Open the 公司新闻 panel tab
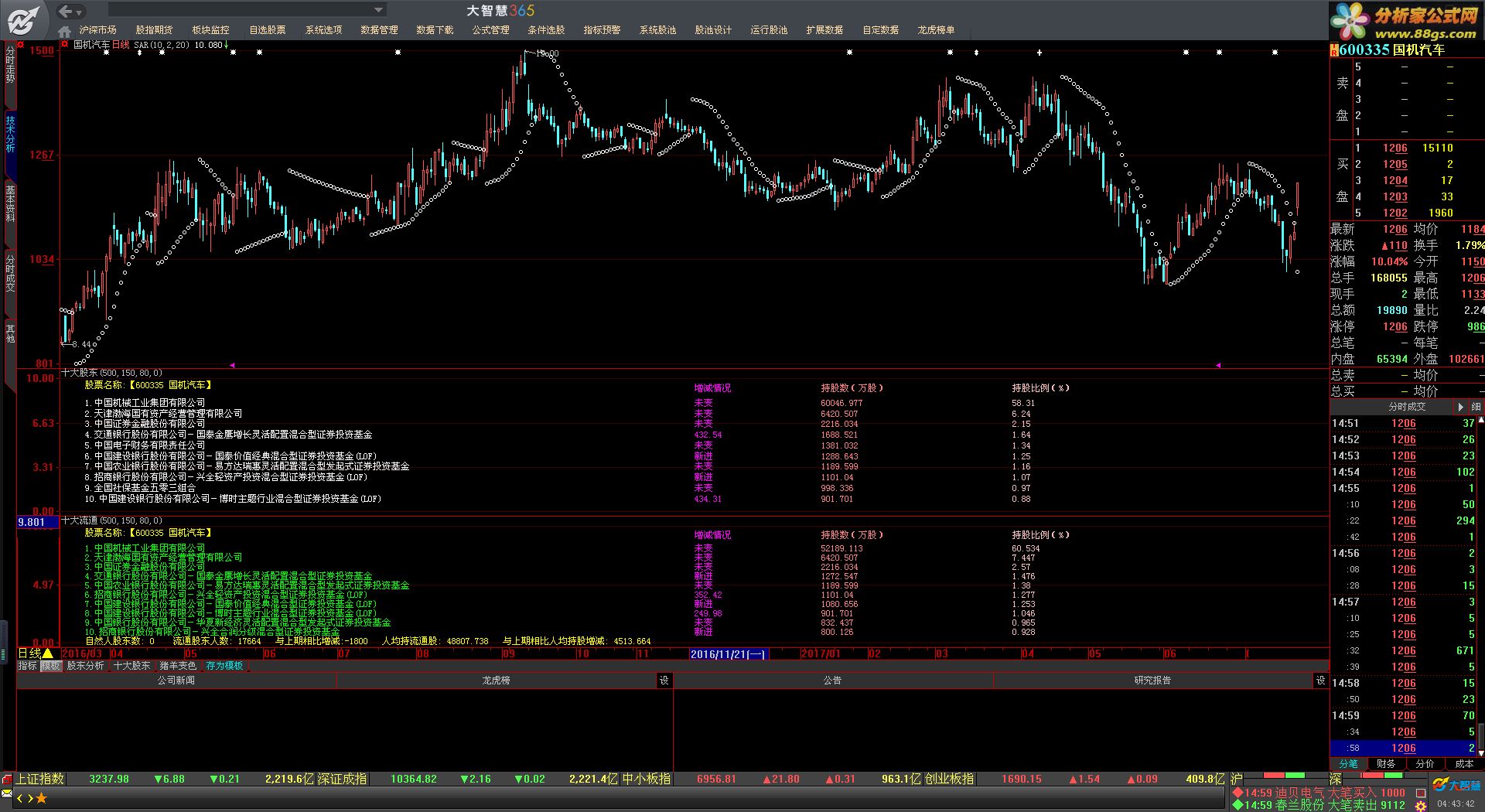The width and height of the screenshot is (1485, 812). click(176, 681)
